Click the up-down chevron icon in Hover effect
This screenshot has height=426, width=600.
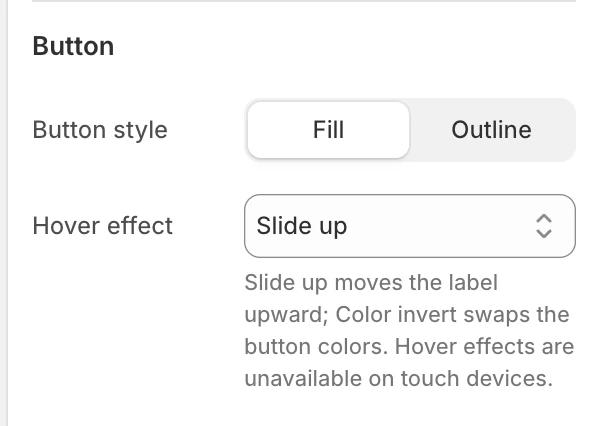544,226
